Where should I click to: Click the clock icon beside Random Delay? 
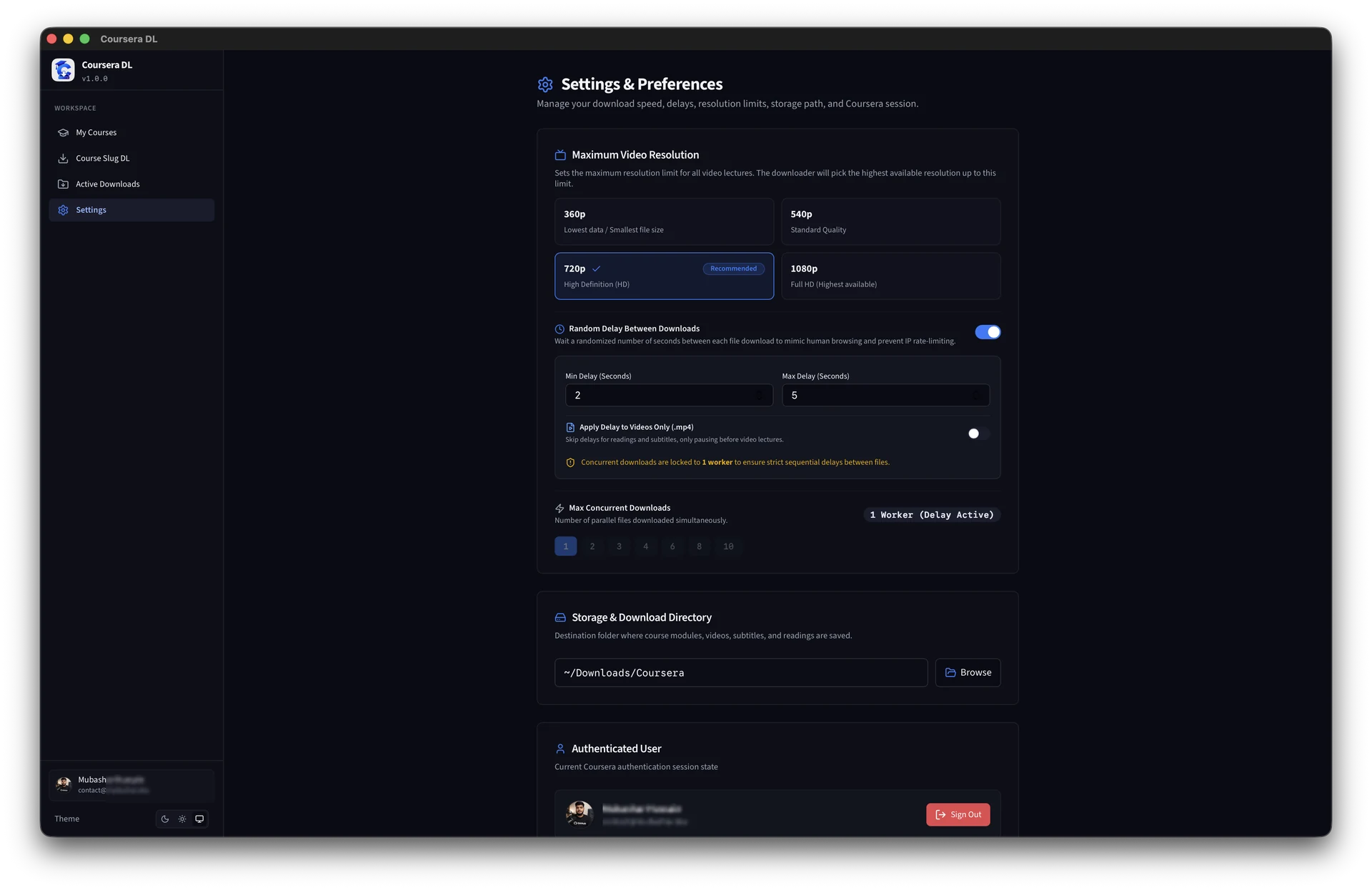point(560,329)
